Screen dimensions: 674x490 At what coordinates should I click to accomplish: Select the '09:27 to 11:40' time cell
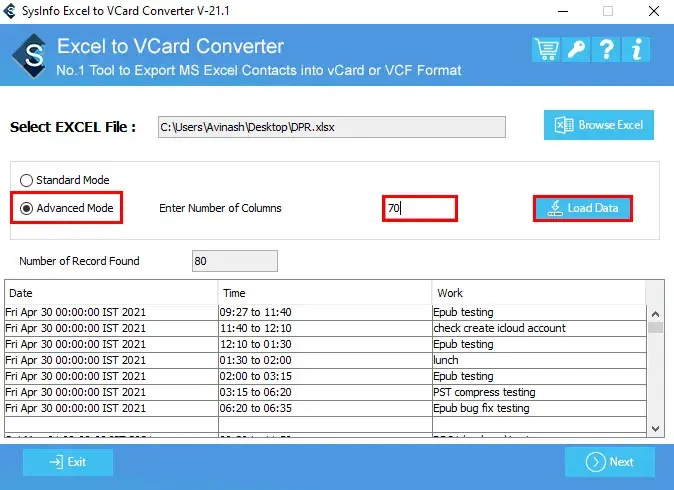pos(325,312)
